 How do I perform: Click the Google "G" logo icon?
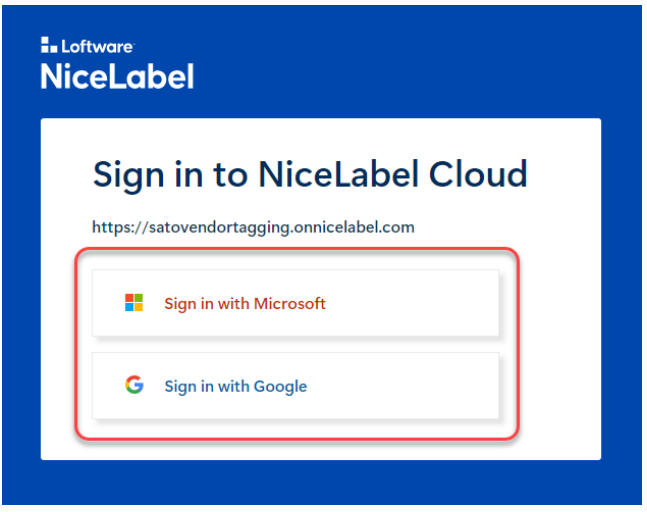tap(134, 386)
